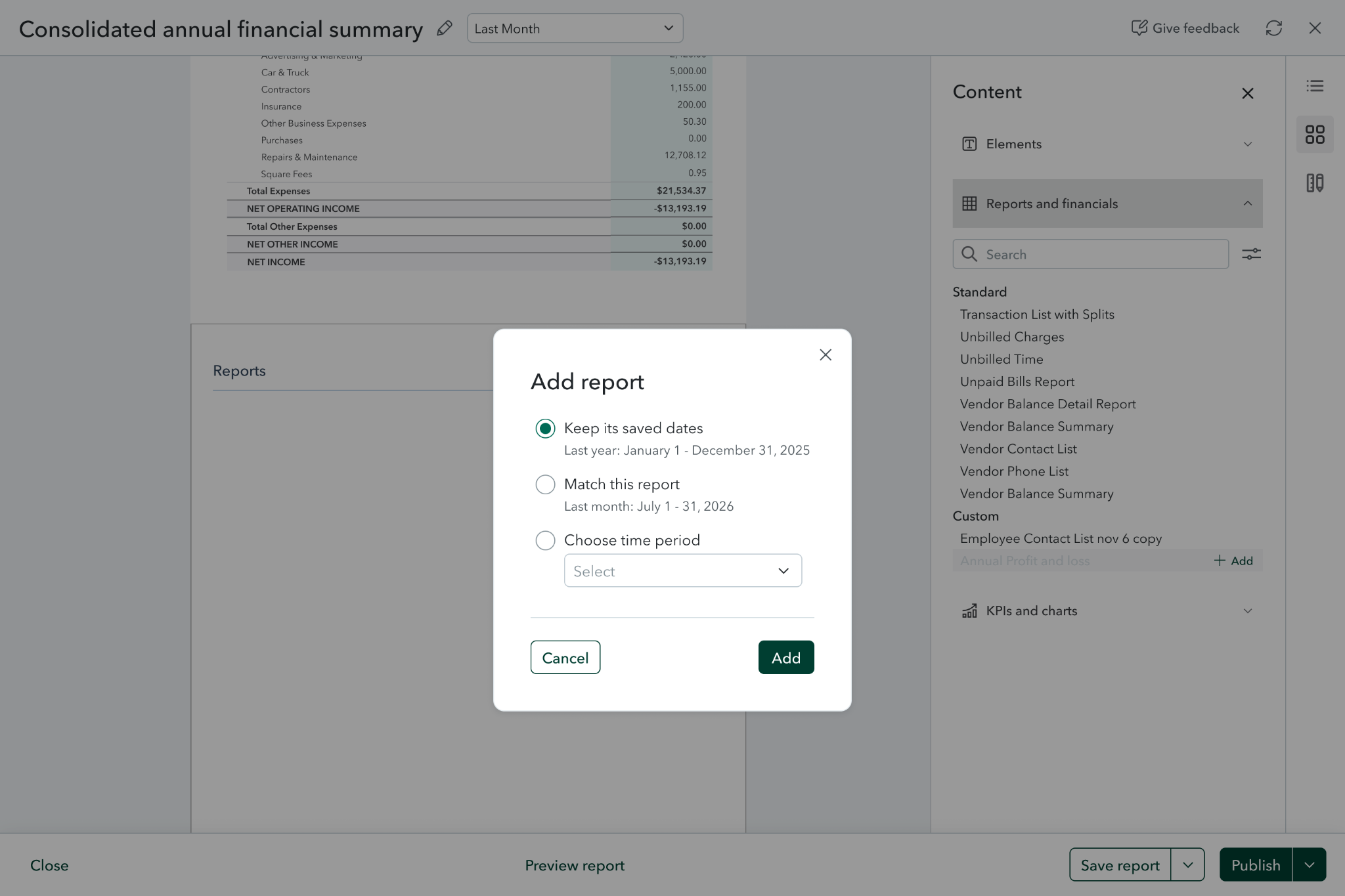Collapse Reports and financials section

click(1107, 203)
